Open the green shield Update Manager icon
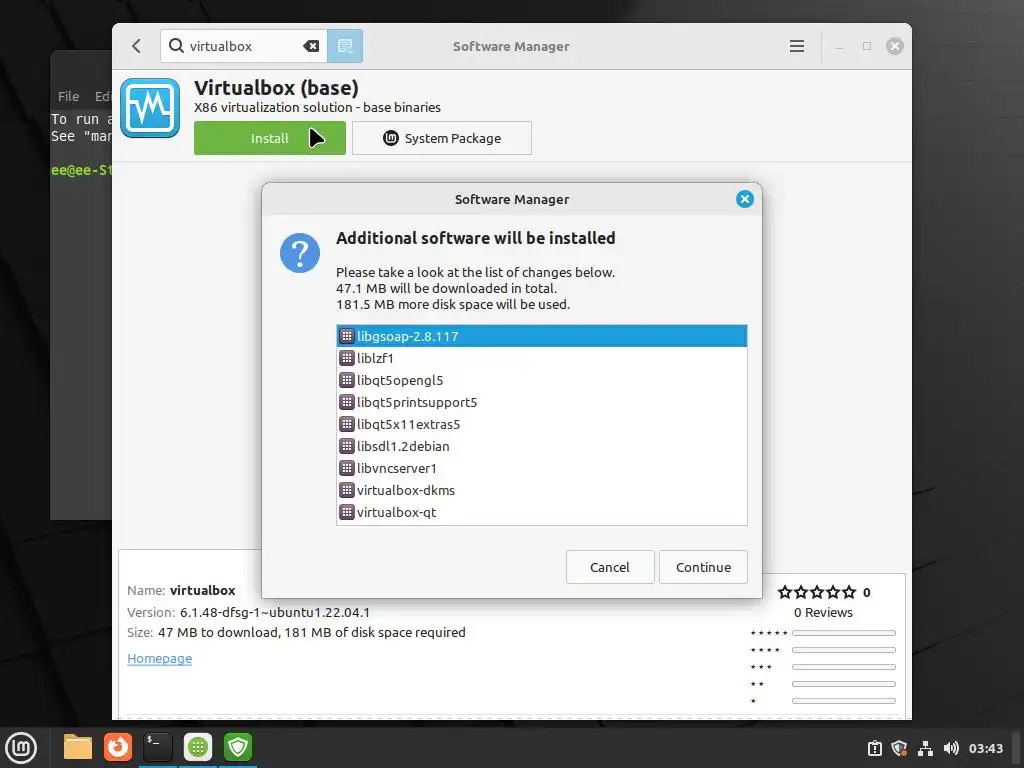 point(238,747)
